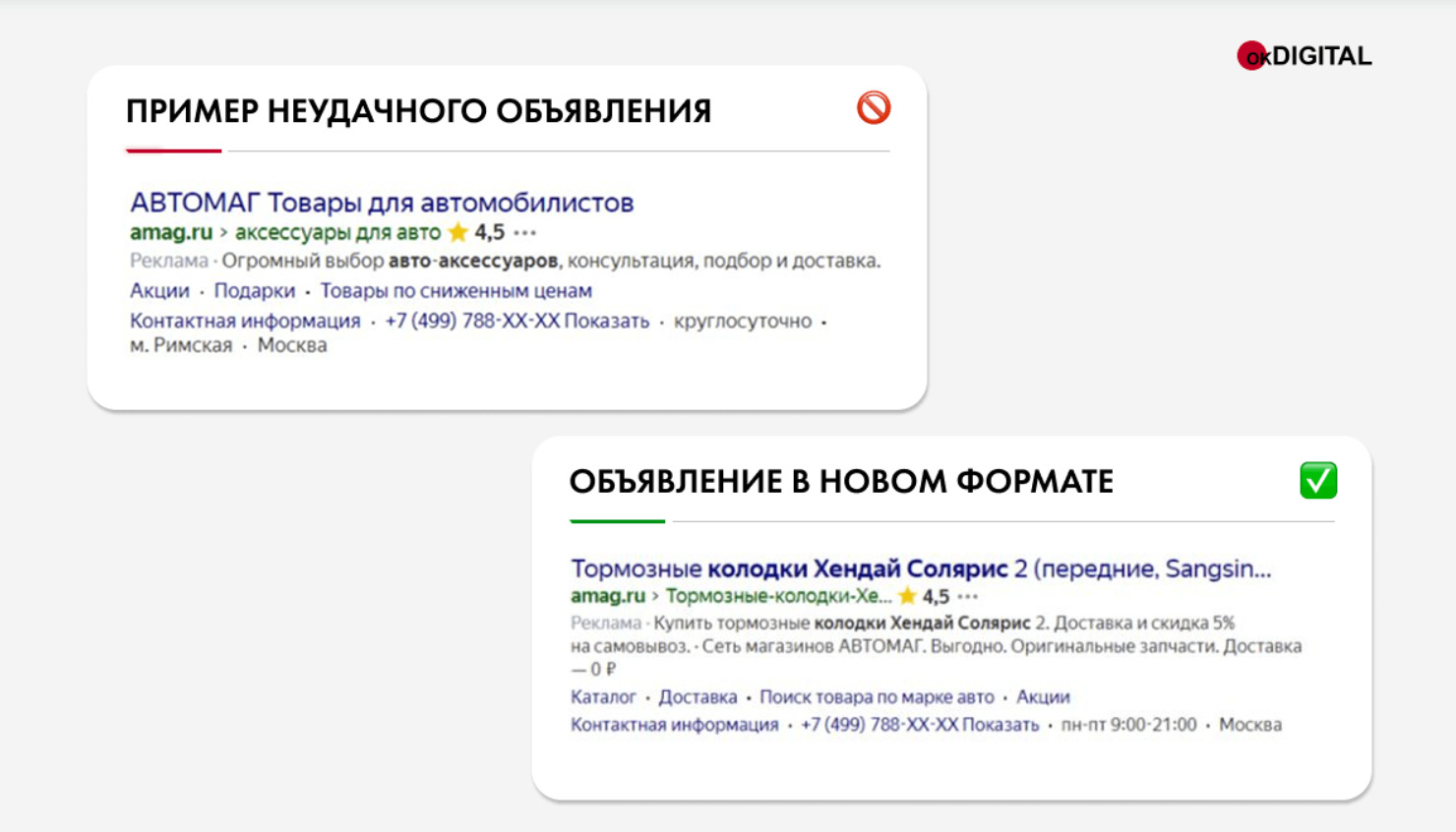Open 'Тормозные колодки Хендай Солярис' ad title
Screen dimensions: 1456x832
pos(920,568)
